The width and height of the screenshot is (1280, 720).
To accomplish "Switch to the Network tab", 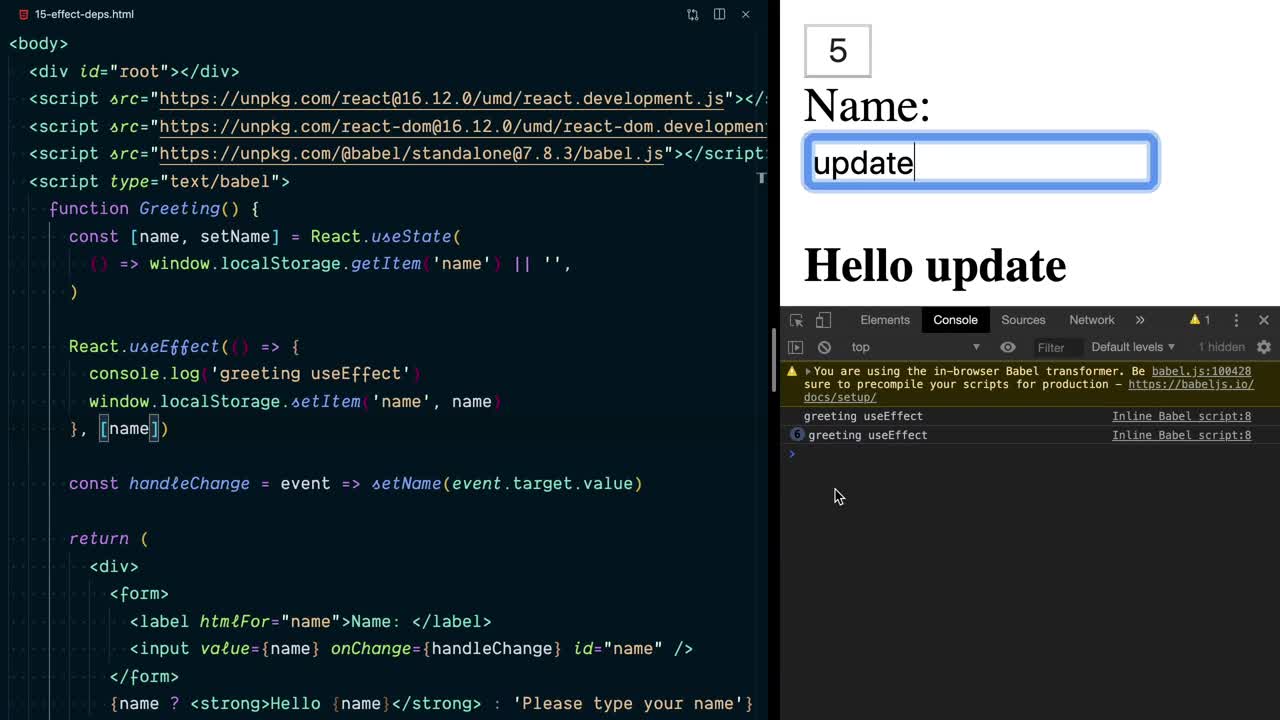I will [x=1091, y=320].
